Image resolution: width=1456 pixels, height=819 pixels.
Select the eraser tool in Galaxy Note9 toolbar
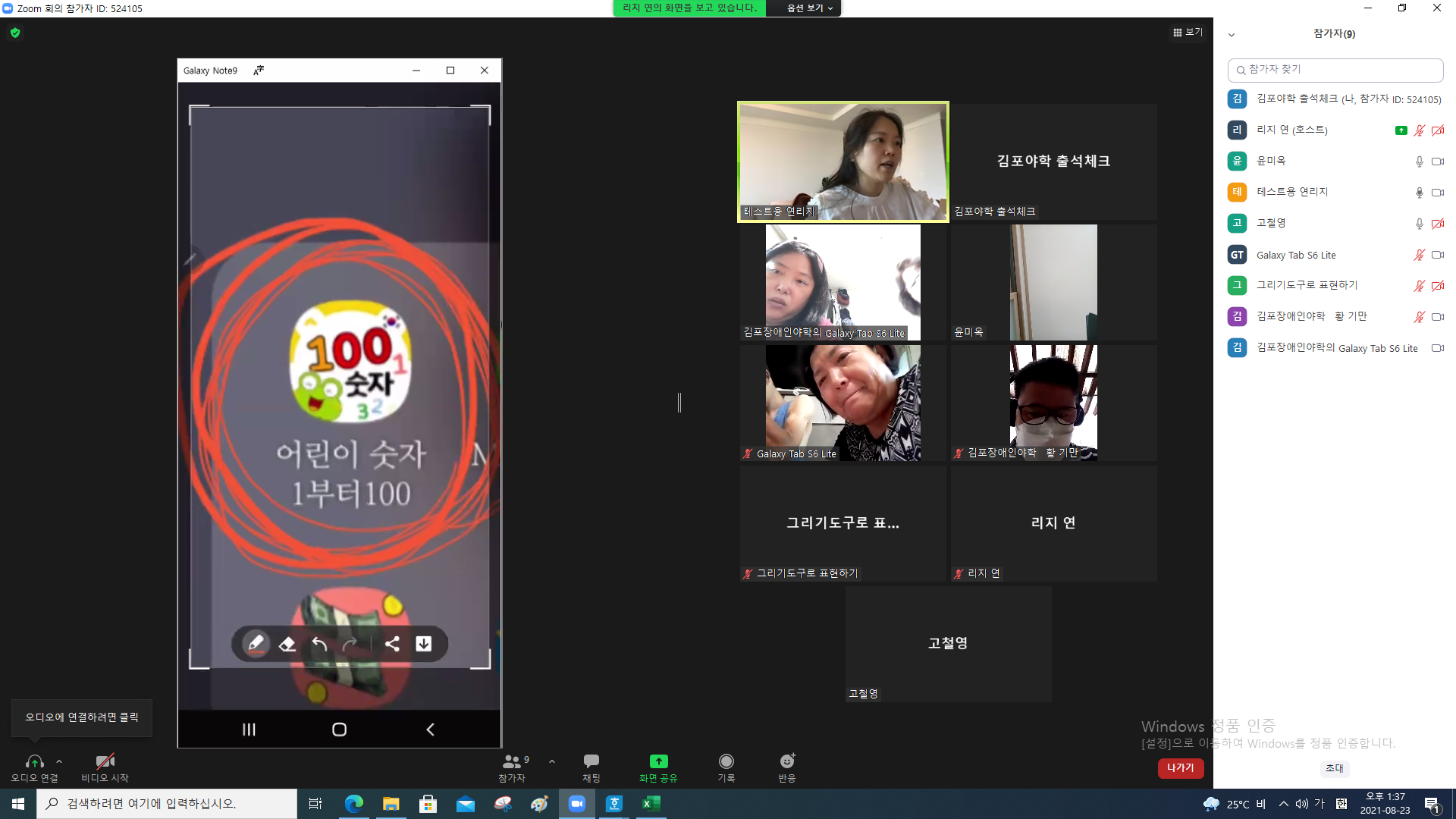(x=287, y=645)
